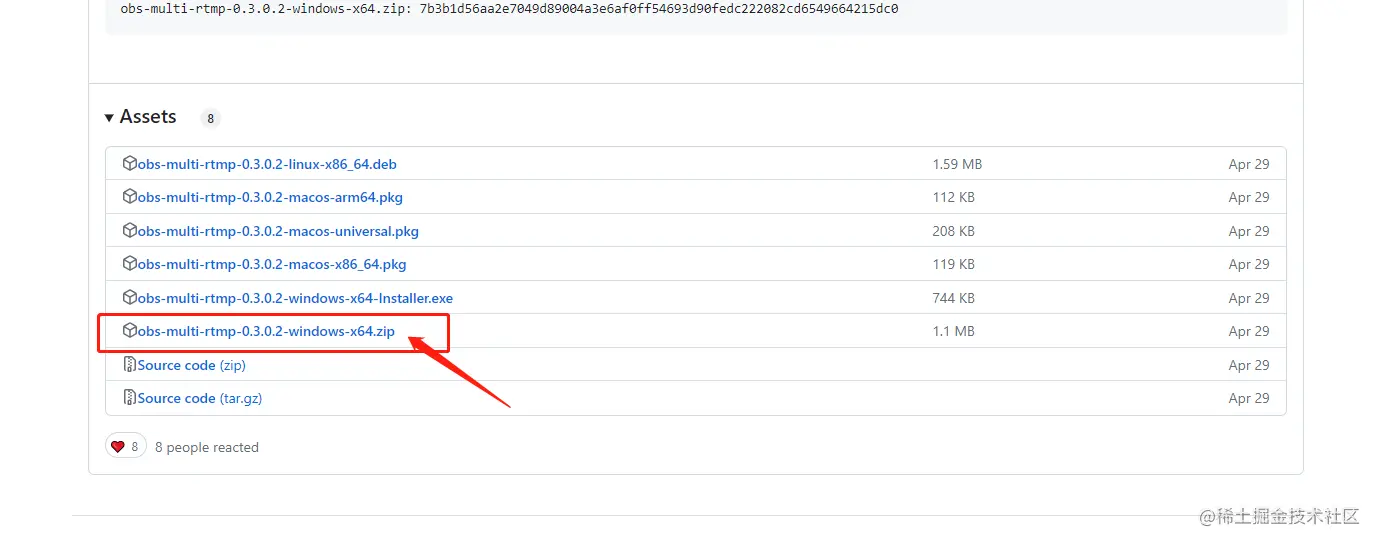Viewport: 1377px width, 544px height.
Task: Click the package icon beside linux-x86_64.deb
Action: point(129,163)
